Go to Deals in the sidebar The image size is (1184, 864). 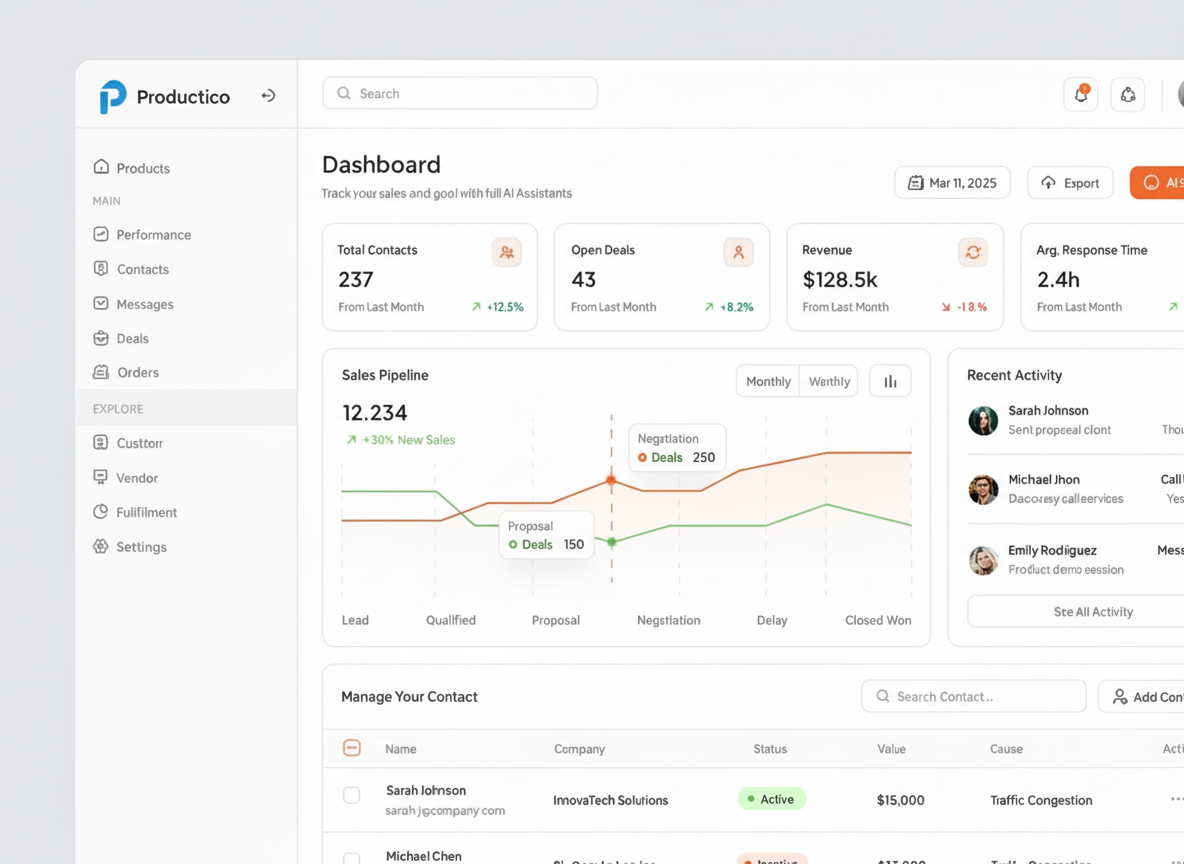[x=132, y=339]
